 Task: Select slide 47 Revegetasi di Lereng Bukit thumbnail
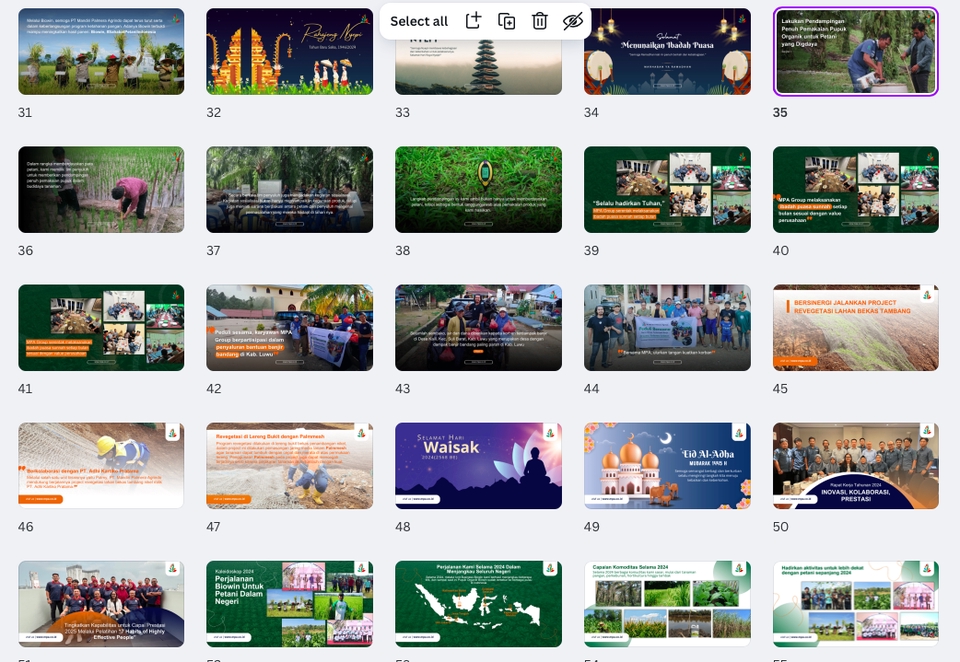[x=290, y=465]
